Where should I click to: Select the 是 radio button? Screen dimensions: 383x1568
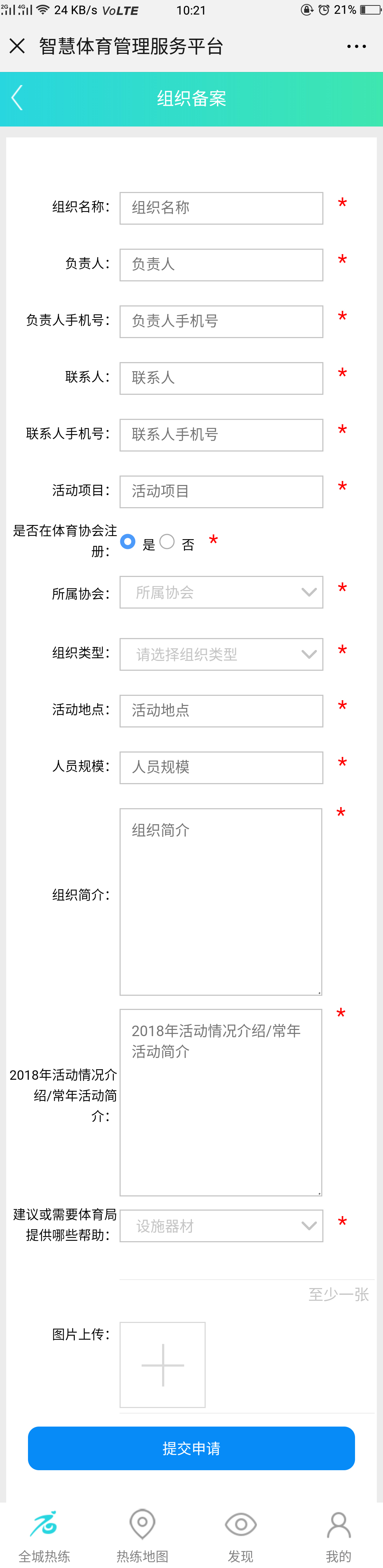click(x=128, y=541)
